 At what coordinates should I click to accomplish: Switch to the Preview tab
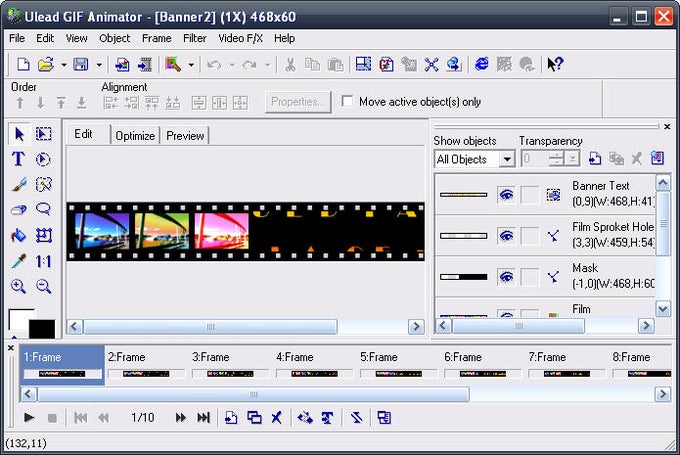point(185,136)
